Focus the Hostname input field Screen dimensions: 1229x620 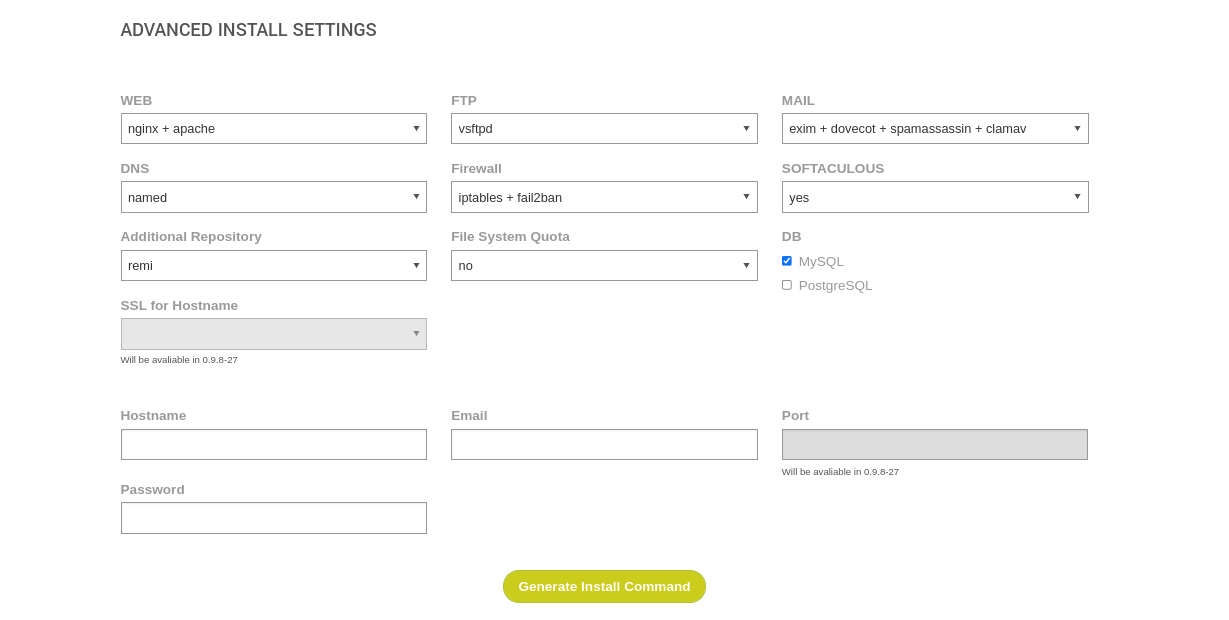[x=274, y=444]
